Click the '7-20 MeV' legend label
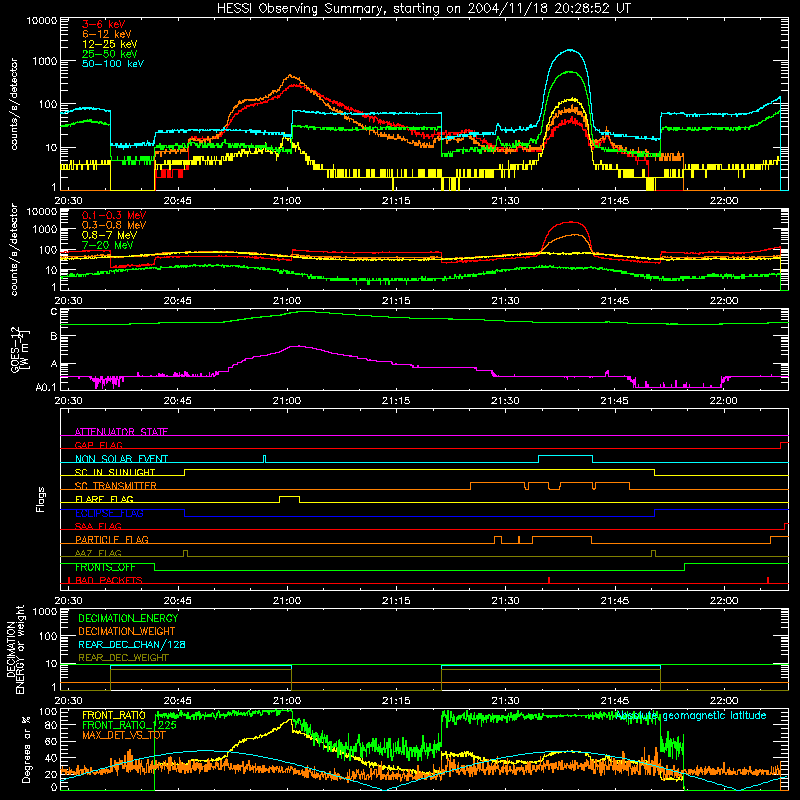Image resolution: width=800 pixels, height=800 pixels. (108, 245)
